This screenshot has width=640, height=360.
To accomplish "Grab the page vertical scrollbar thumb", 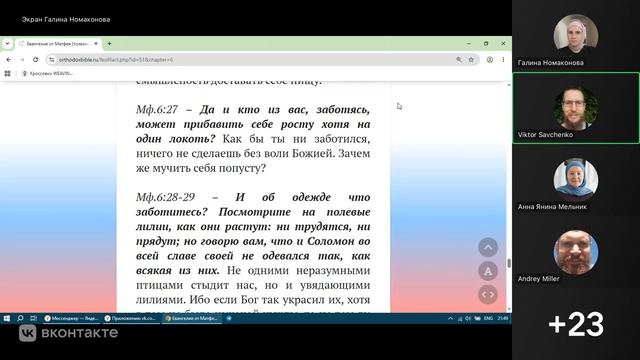I will tap(509, 263).
